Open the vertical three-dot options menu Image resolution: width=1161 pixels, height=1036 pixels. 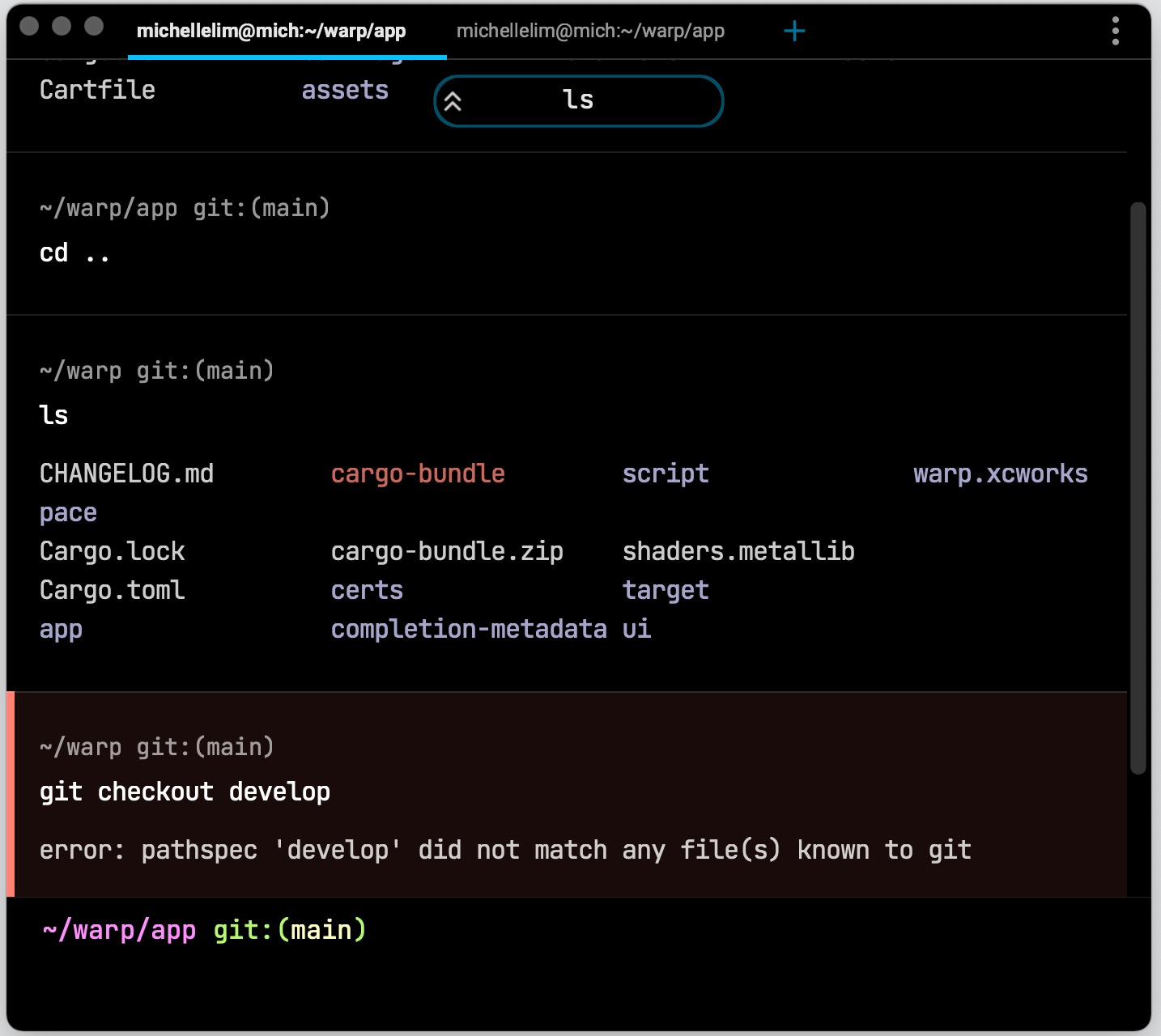click(x=1115, y=32)
